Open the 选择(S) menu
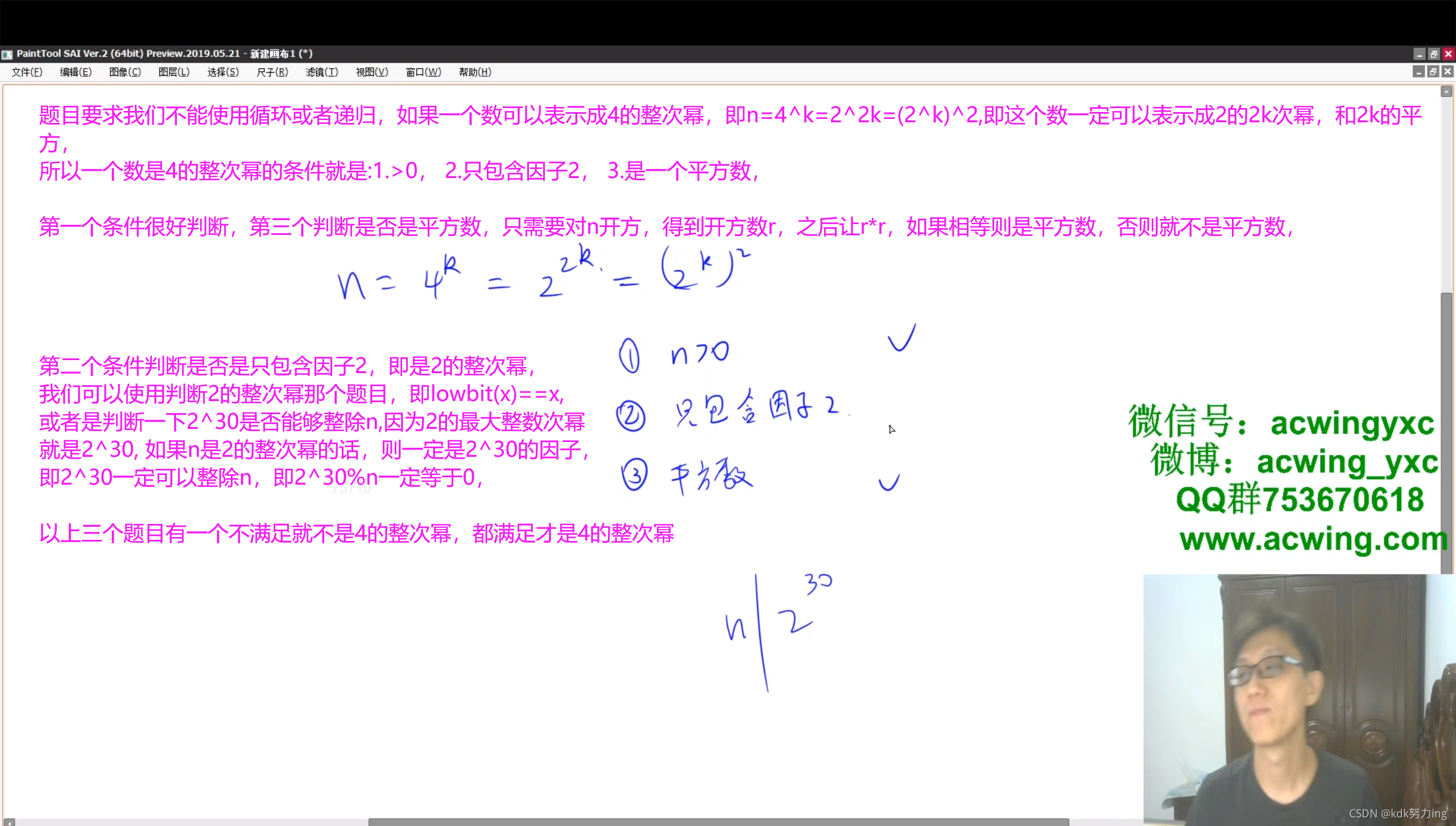Image resolution: width=1456 pixels, height=826 pixels. (223, 72)
